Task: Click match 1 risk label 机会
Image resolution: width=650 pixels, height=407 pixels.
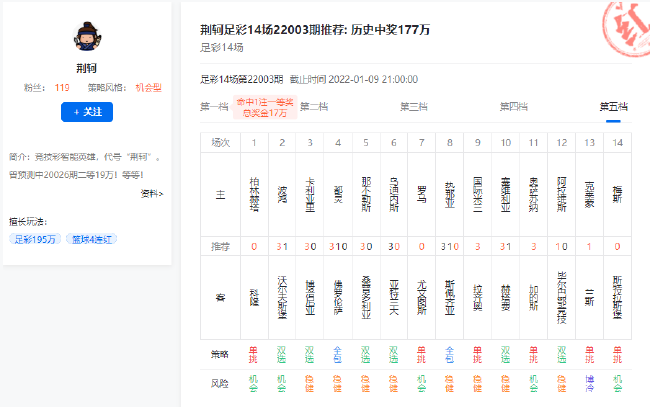Action: tap(253, 383)
